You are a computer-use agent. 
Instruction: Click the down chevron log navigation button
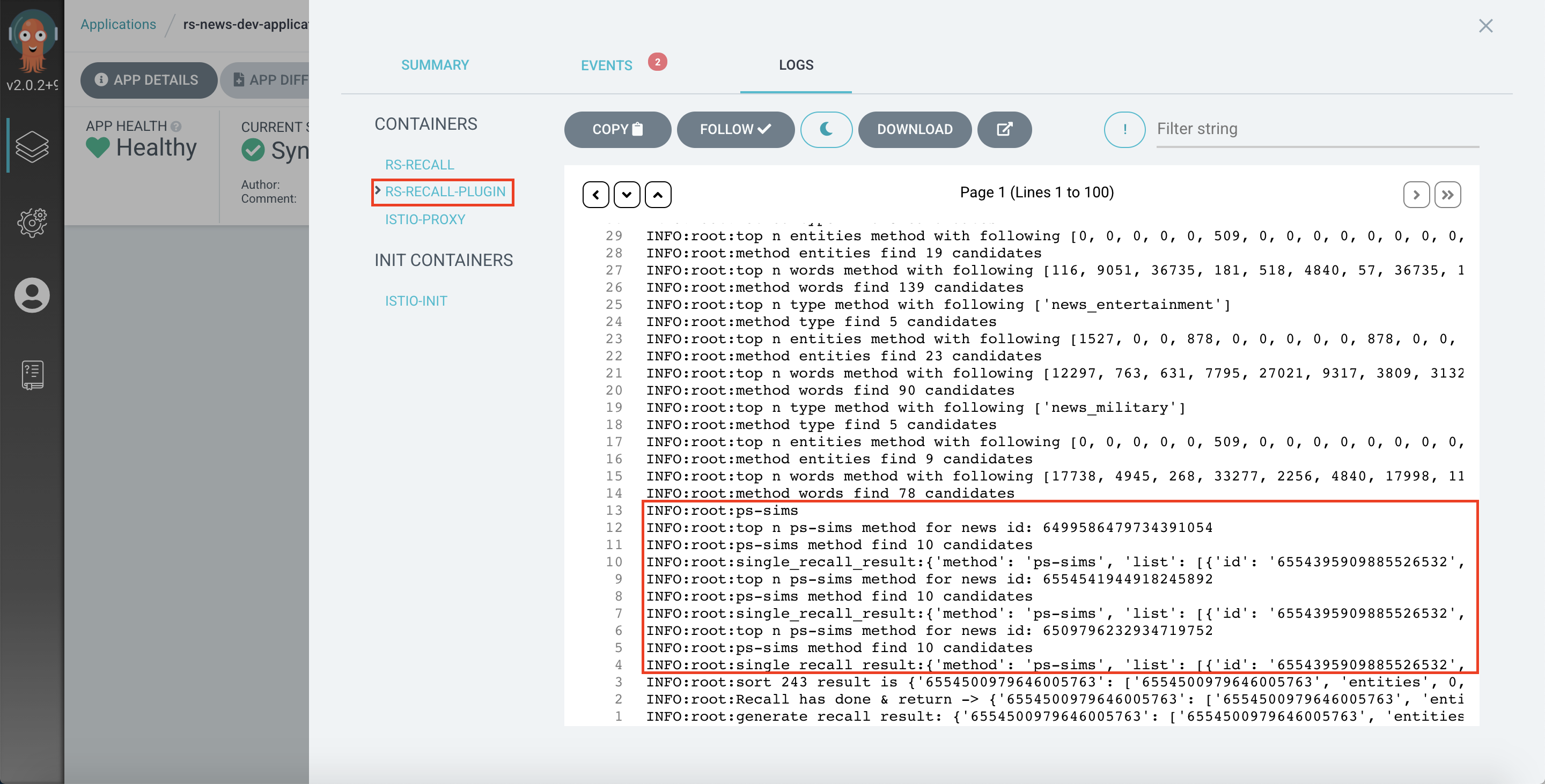coord(627,195)
